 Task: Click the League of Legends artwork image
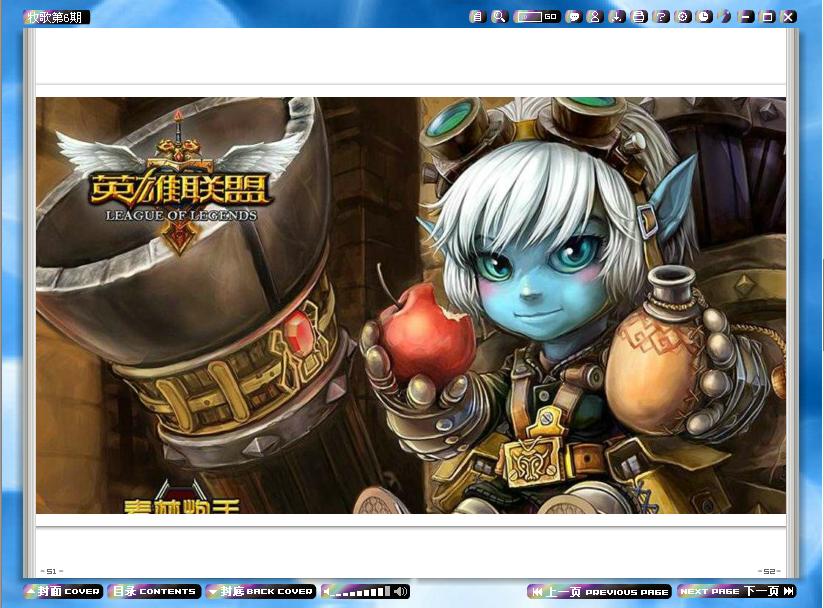411,305
